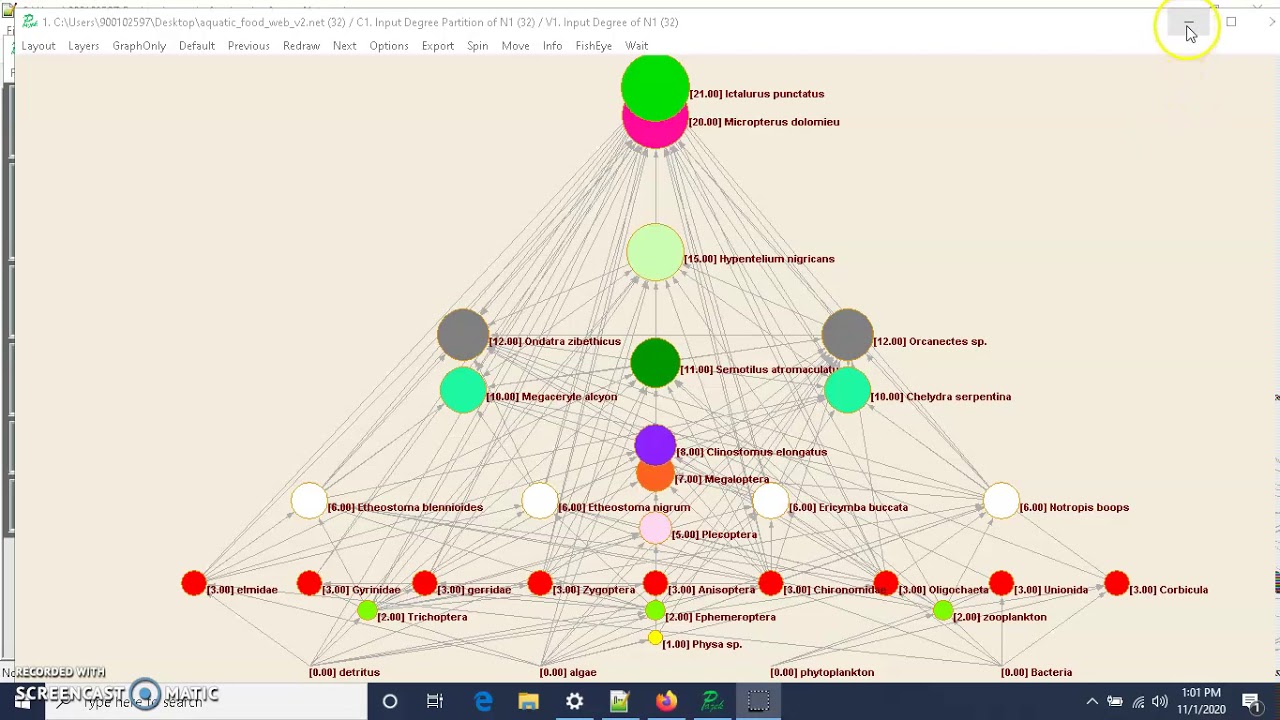Select the Chelydra serpentina node
This screenshot has width=1280, height=720.
point(848,392)
